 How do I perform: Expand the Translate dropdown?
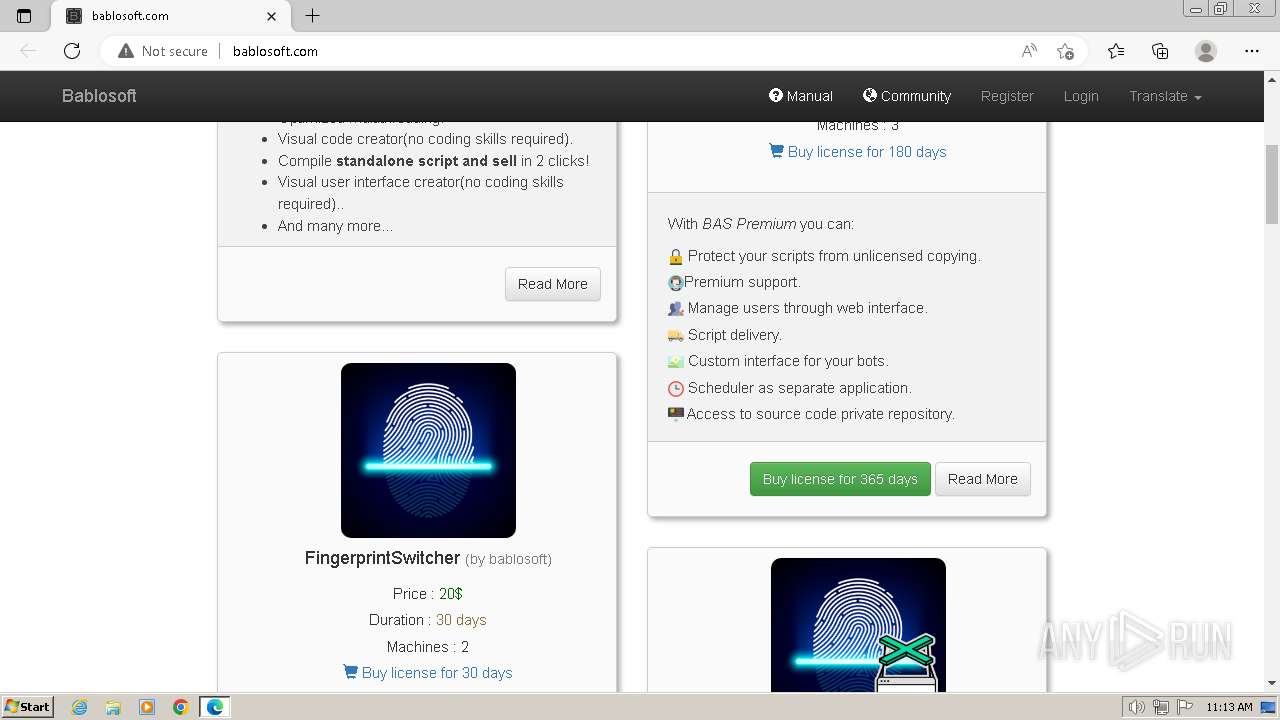tap(1165, 96)
